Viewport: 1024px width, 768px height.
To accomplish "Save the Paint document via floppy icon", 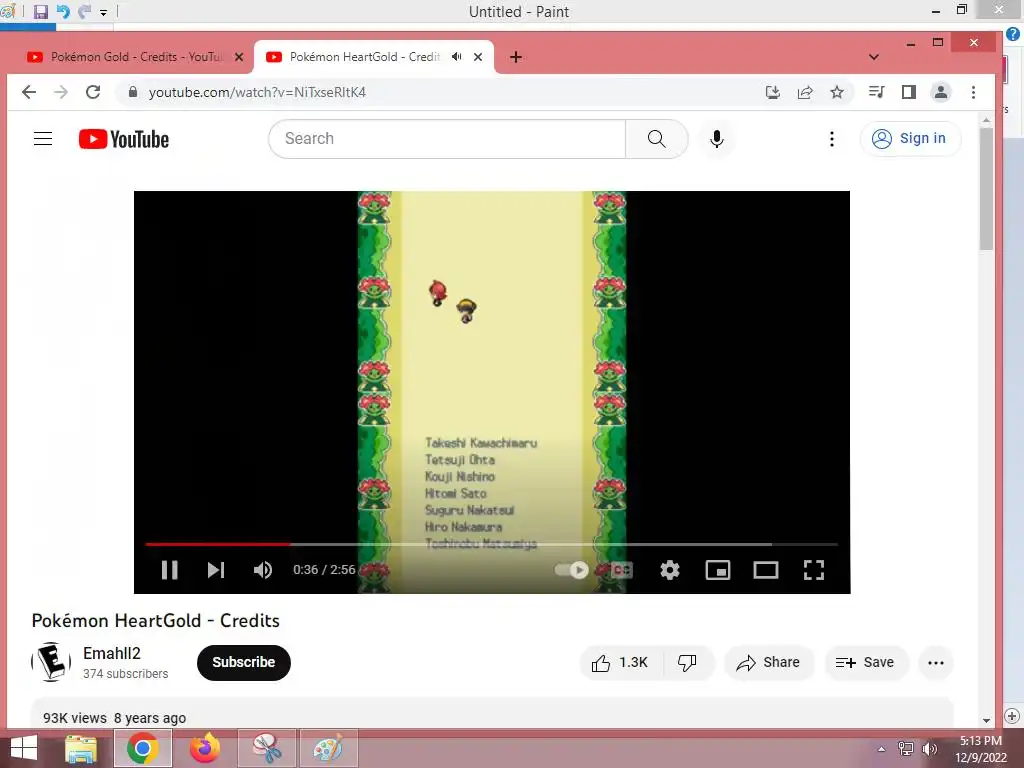I will (40, 11).
